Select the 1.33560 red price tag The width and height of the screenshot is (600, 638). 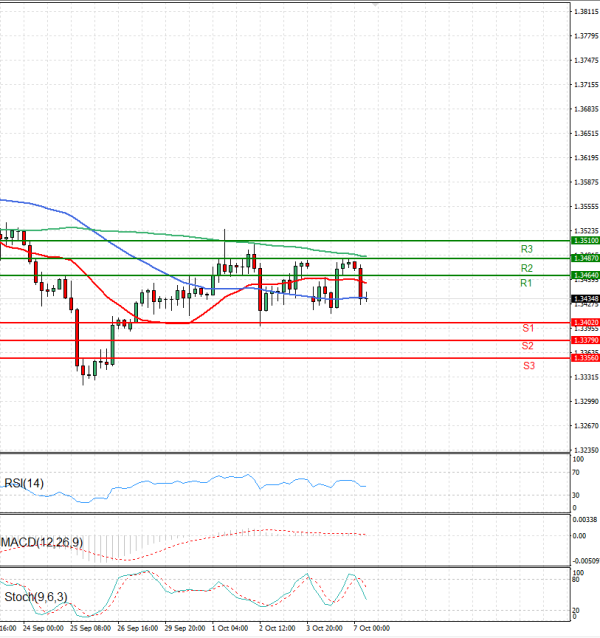[x=584, y=357]
